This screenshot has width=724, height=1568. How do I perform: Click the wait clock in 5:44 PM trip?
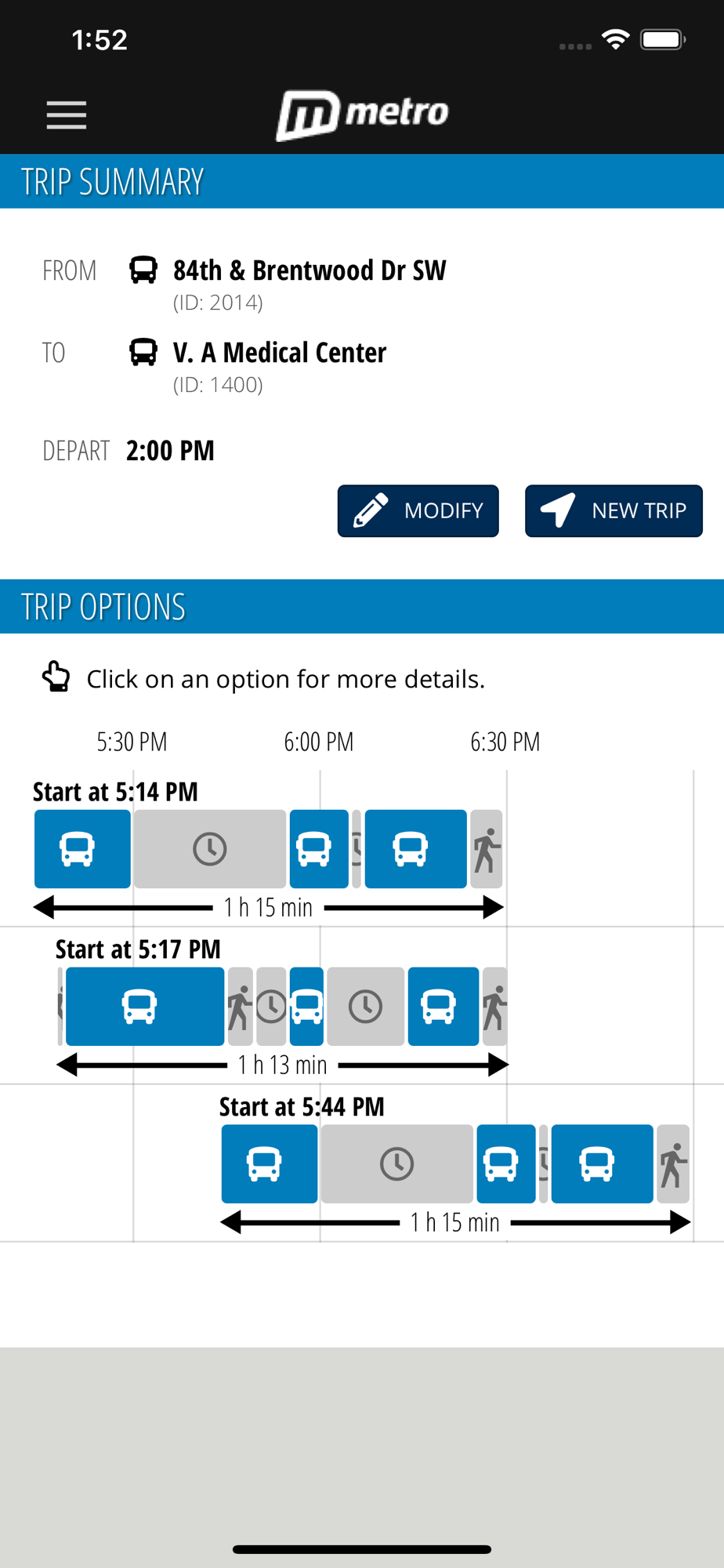[397, 1164]
